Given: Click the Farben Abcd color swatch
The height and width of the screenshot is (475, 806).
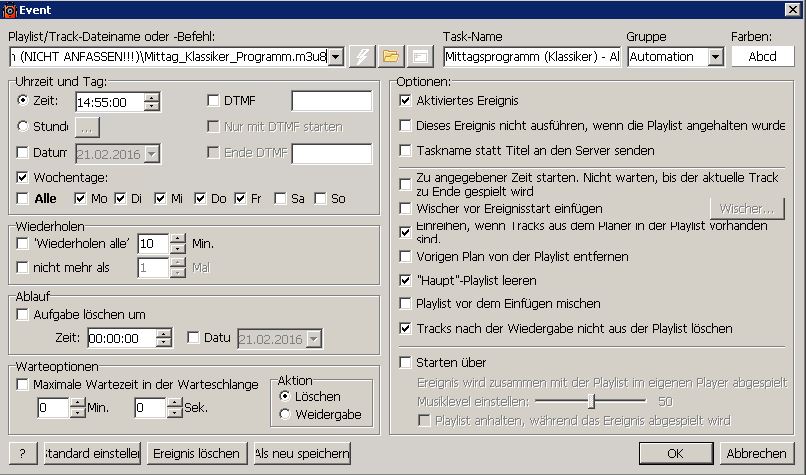Looking at the screenshot, I should click(x=762, y=57).
